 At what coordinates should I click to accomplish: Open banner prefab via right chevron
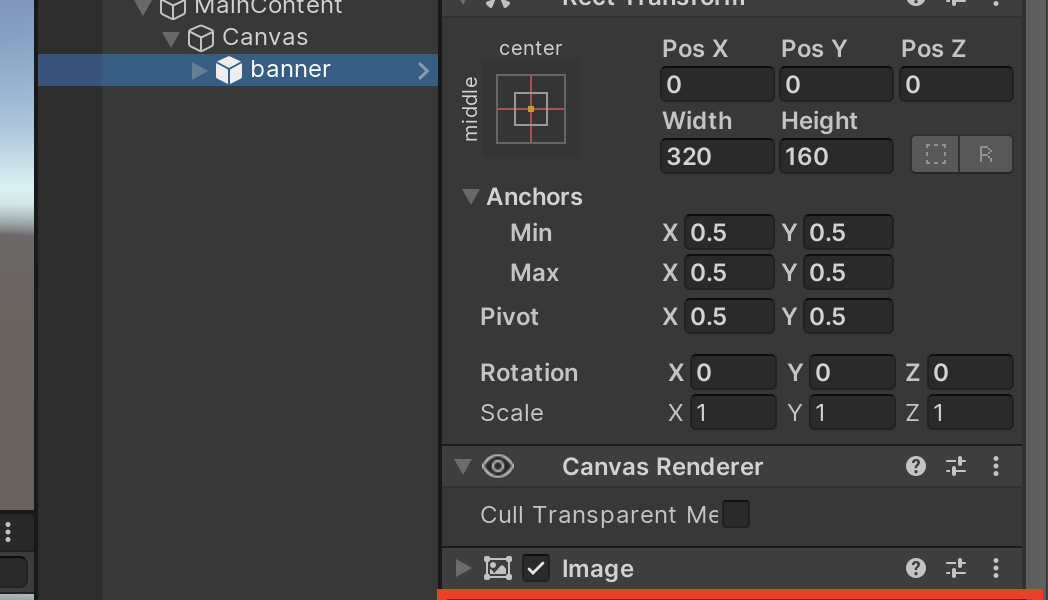[423, 70]
